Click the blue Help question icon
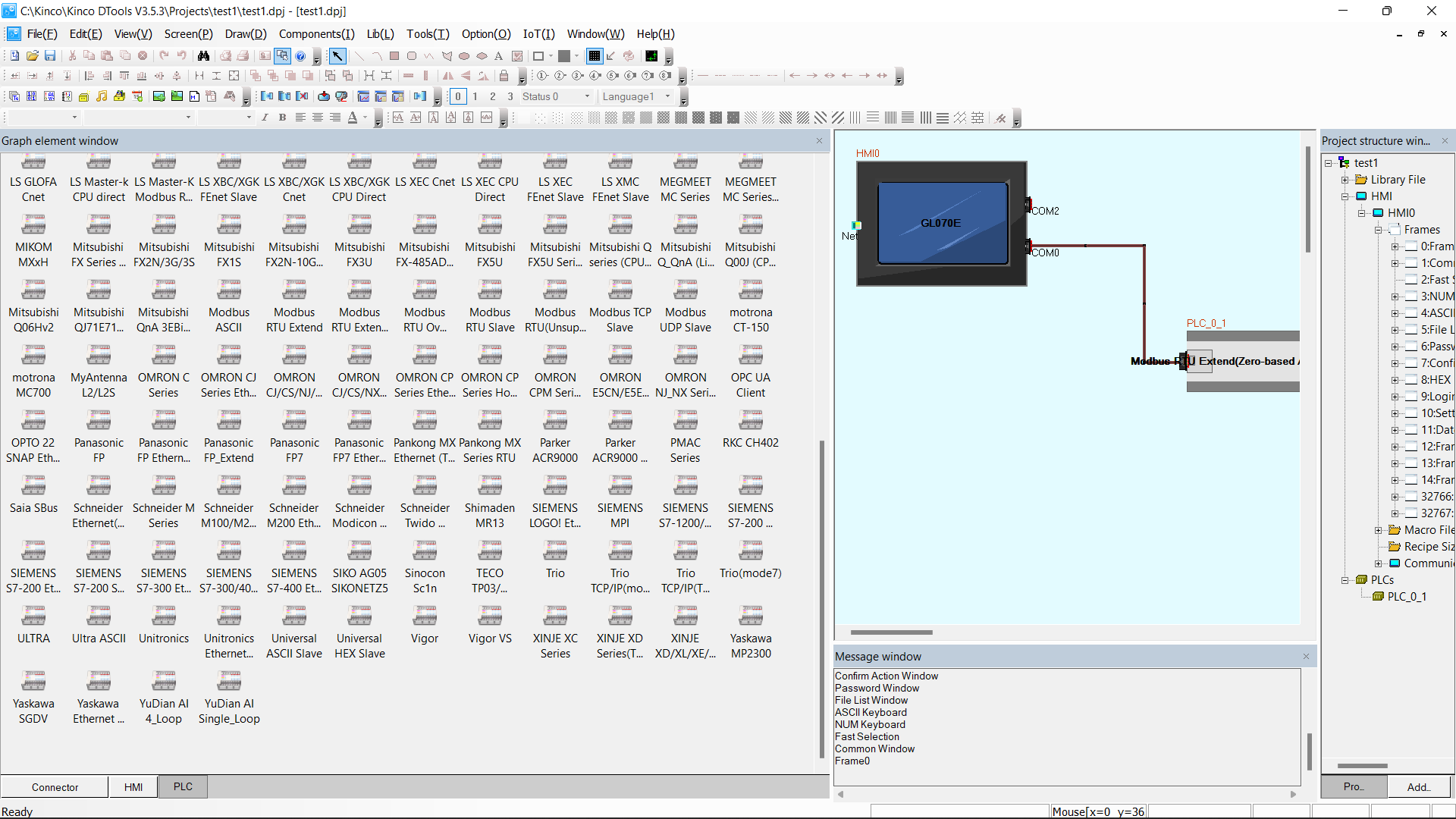 (300, 56)
